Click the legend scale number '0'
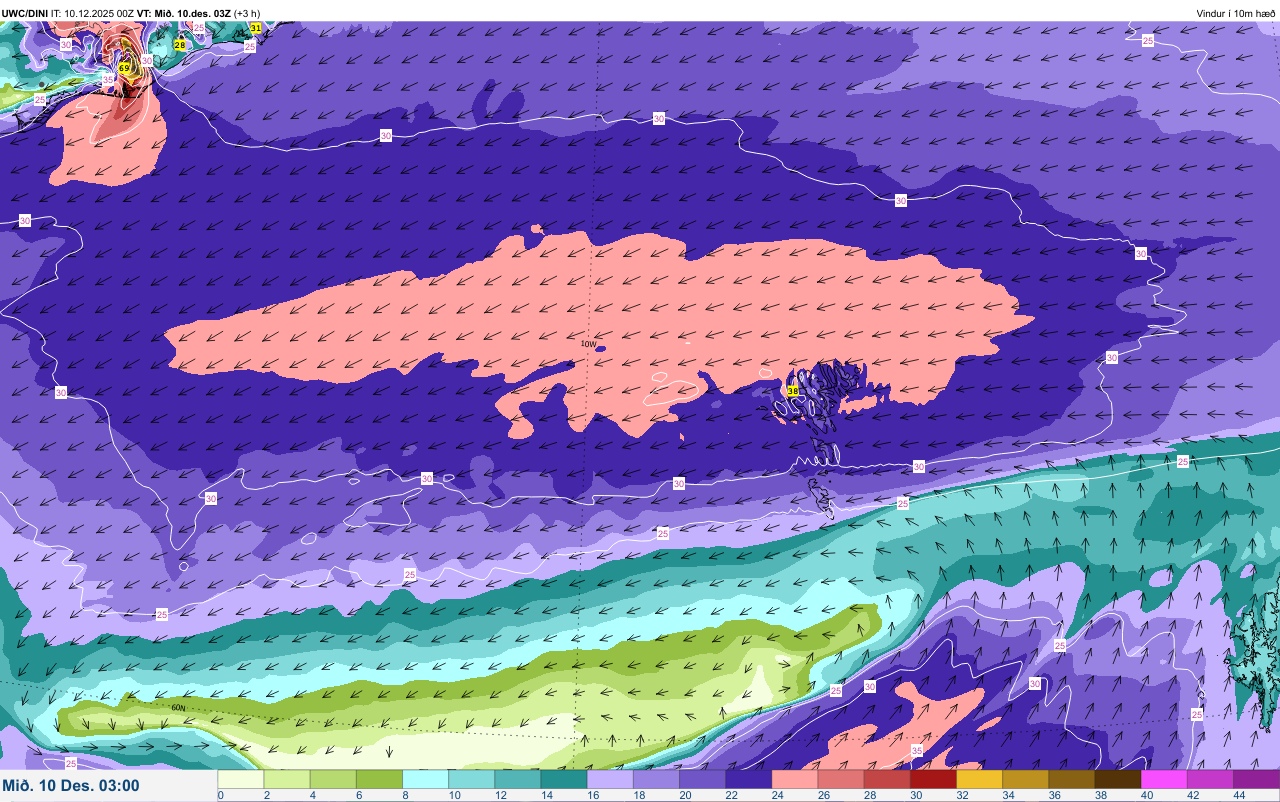The image size is (1280, 802). pyautogui.click(x=220, y=795)
